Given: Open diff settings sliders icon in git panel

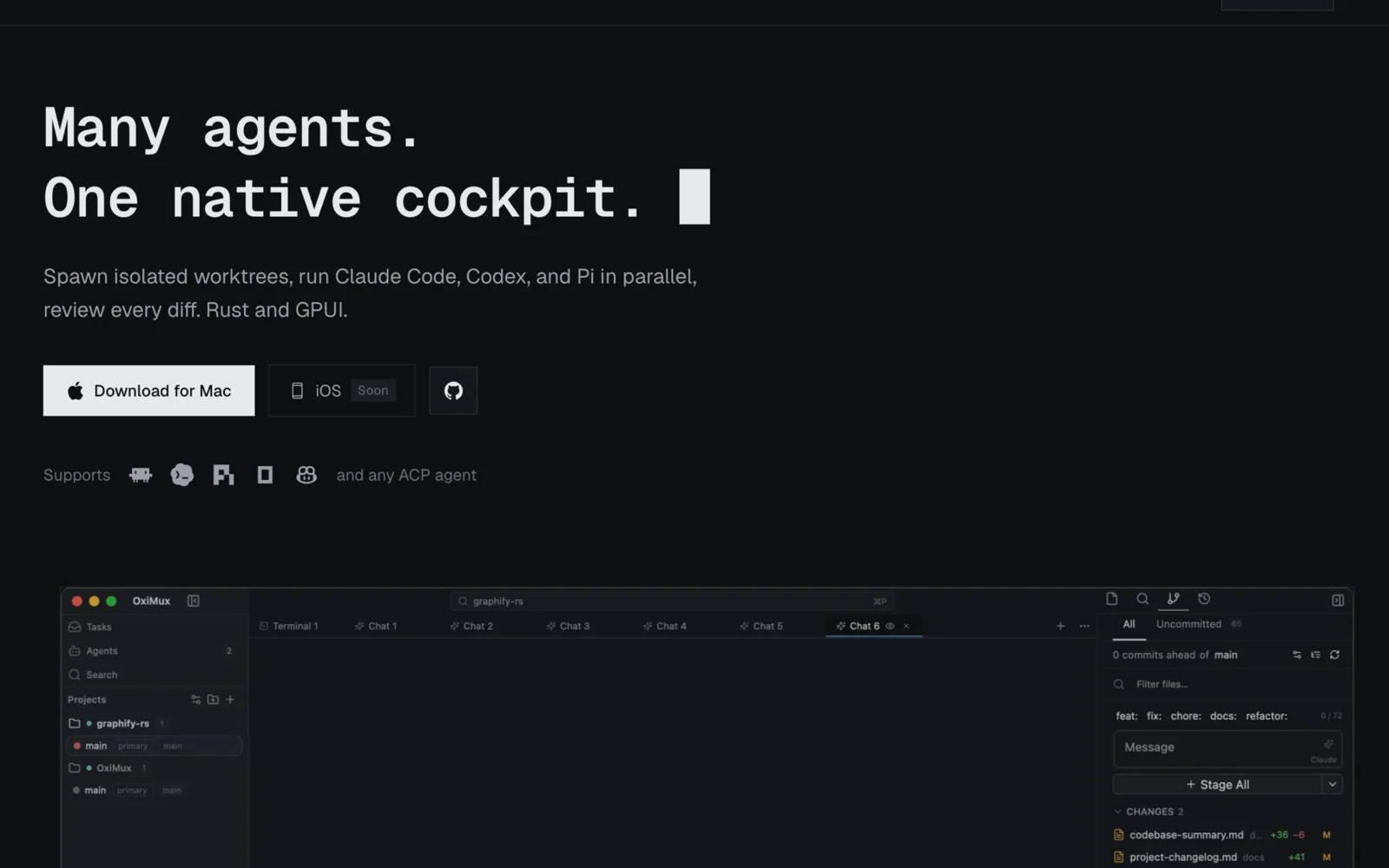Looking at the screenshot, I should pyautogui.click(x=1297, y=655).
